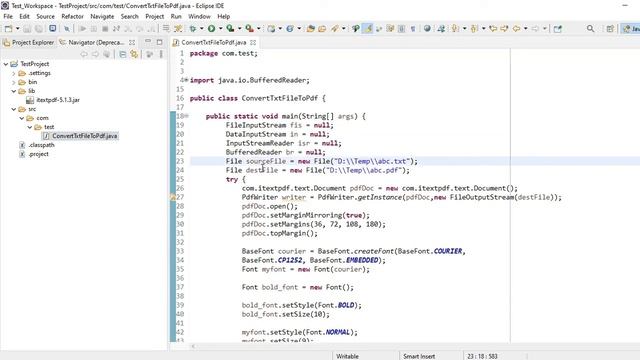Toggle Block Selection Mode icon
This screenshot has height=360, width=640.
pos(402,29)
